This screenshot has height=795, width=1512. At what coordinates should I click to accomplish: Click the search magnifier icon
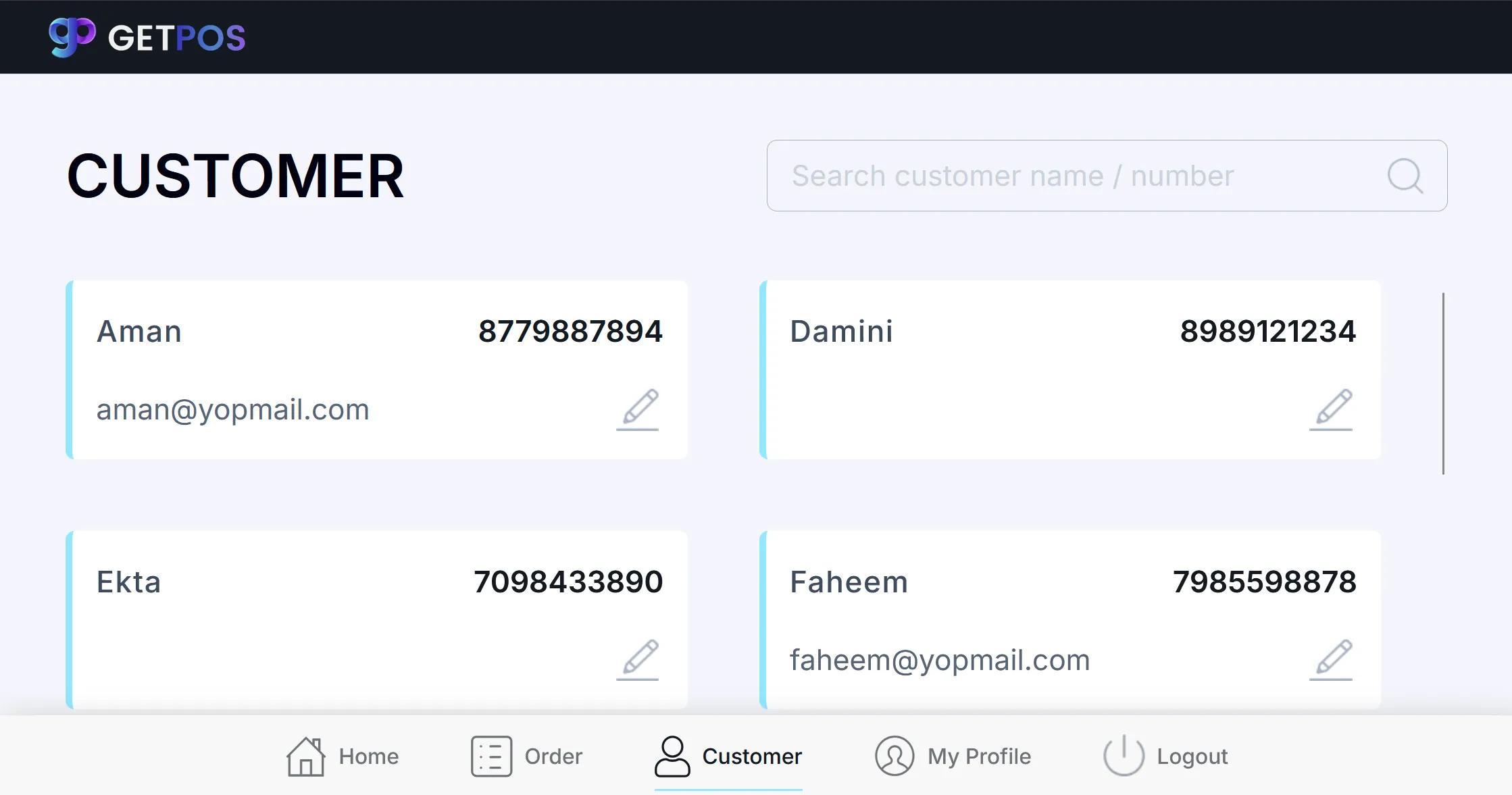[x=1405, y=176]
